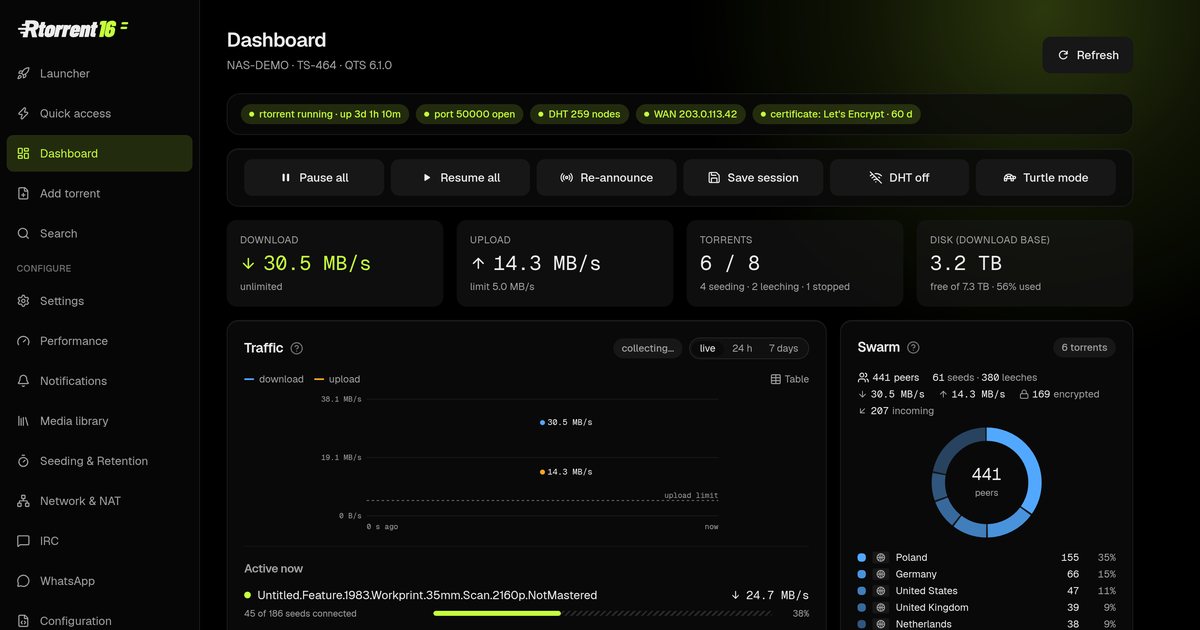Click the 'WAN 203.0.113.42' status chip
Screen dimensions: 1200x630
(690, 114)
